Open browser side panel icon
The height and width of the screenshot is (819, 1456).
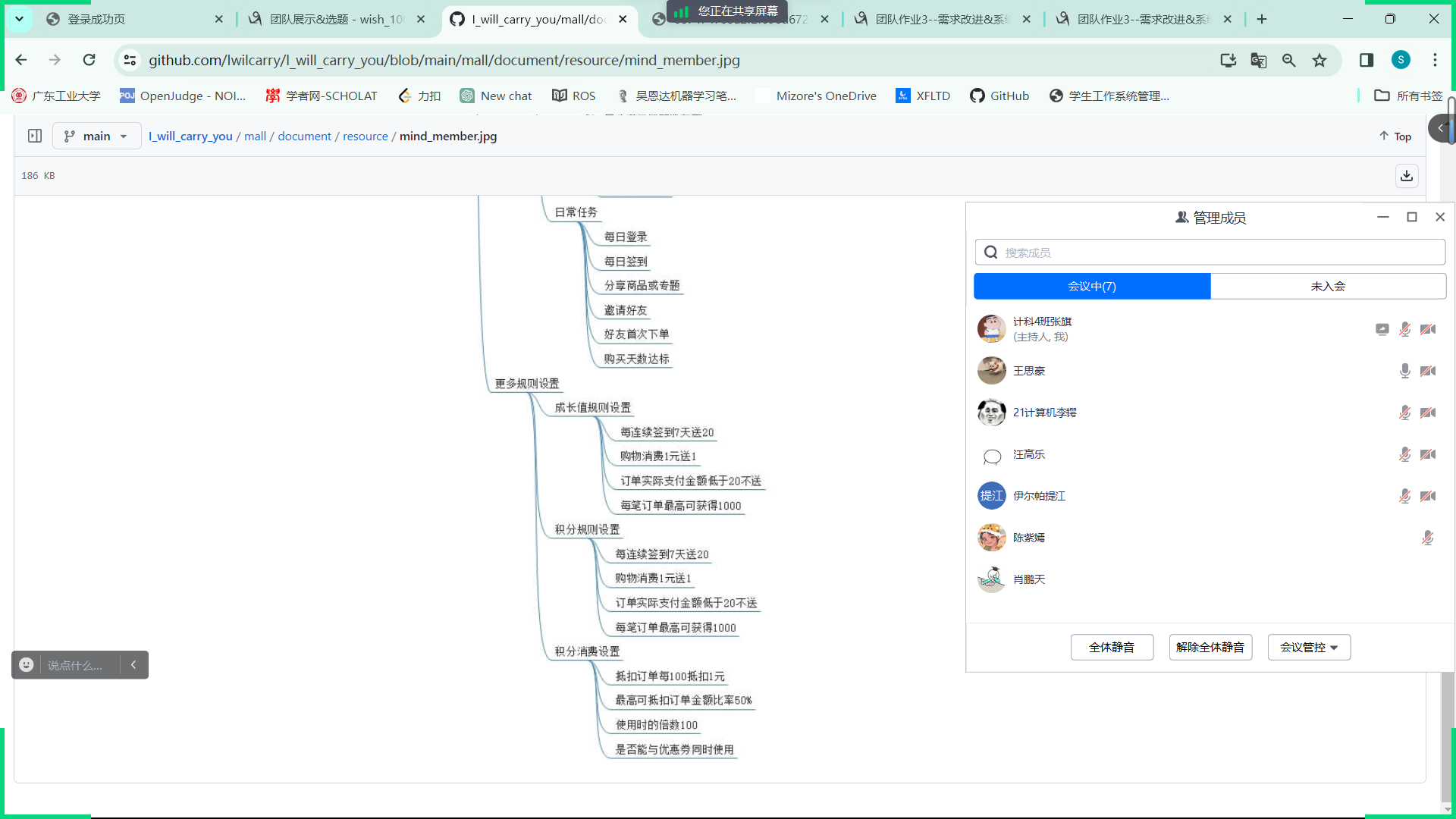pos(1366,60)
